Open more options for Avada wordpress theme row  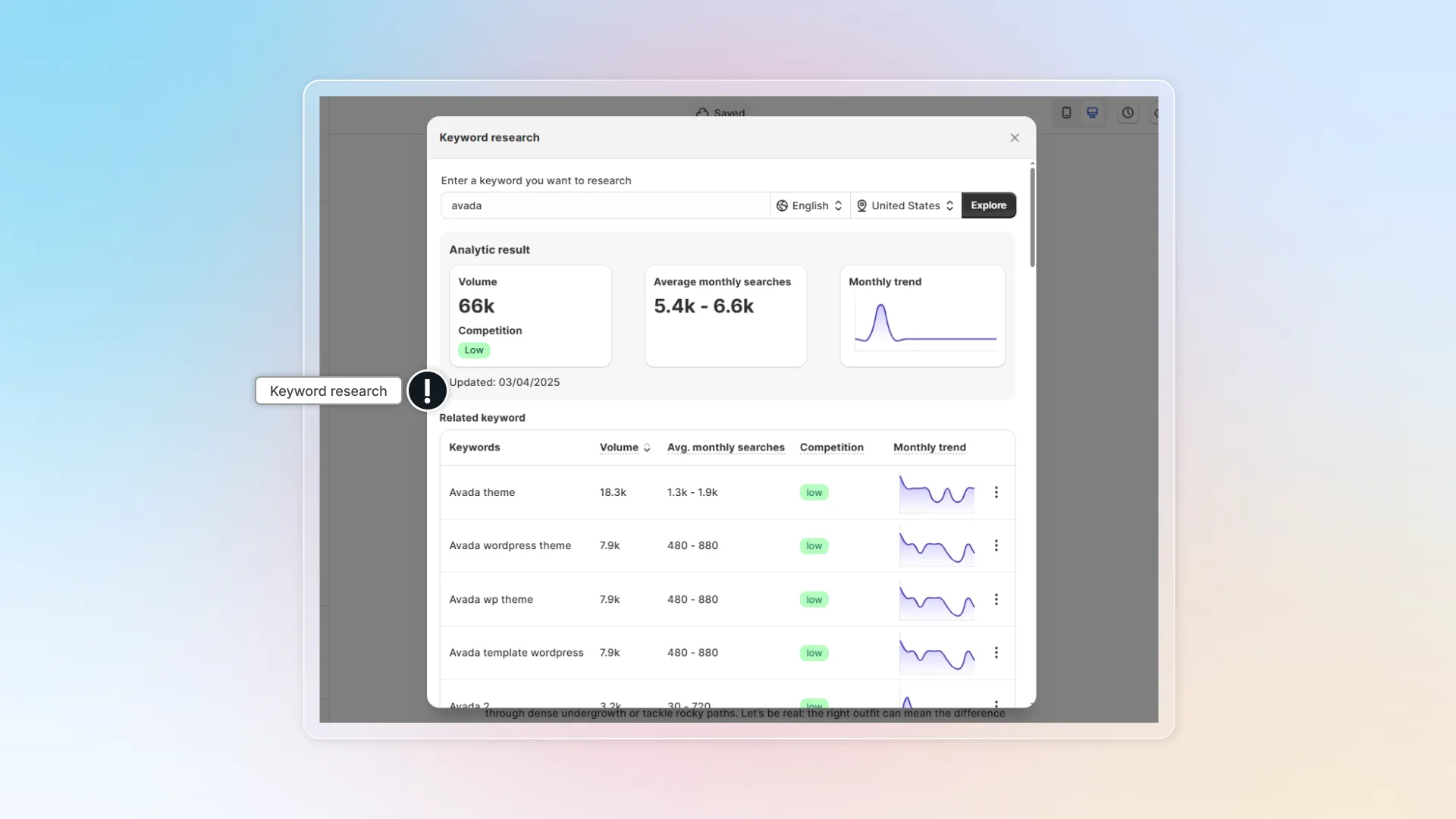click(996, 545)
